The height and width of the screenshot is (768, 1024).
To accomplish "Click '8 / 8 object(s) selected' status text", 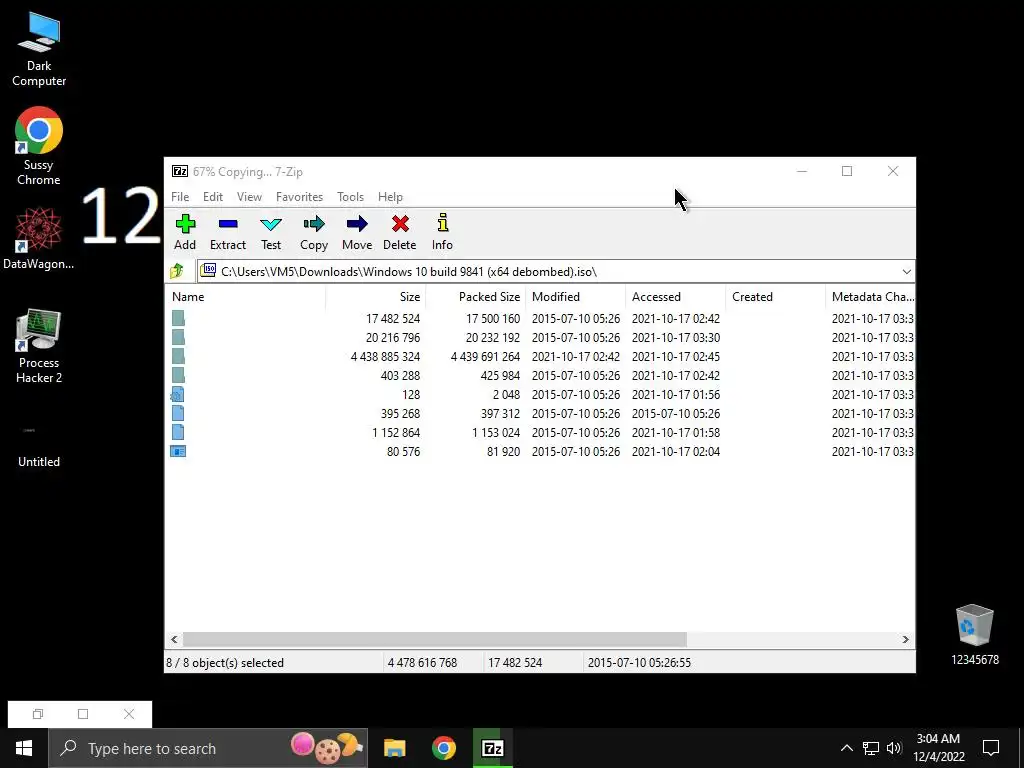I will point(225,662).
